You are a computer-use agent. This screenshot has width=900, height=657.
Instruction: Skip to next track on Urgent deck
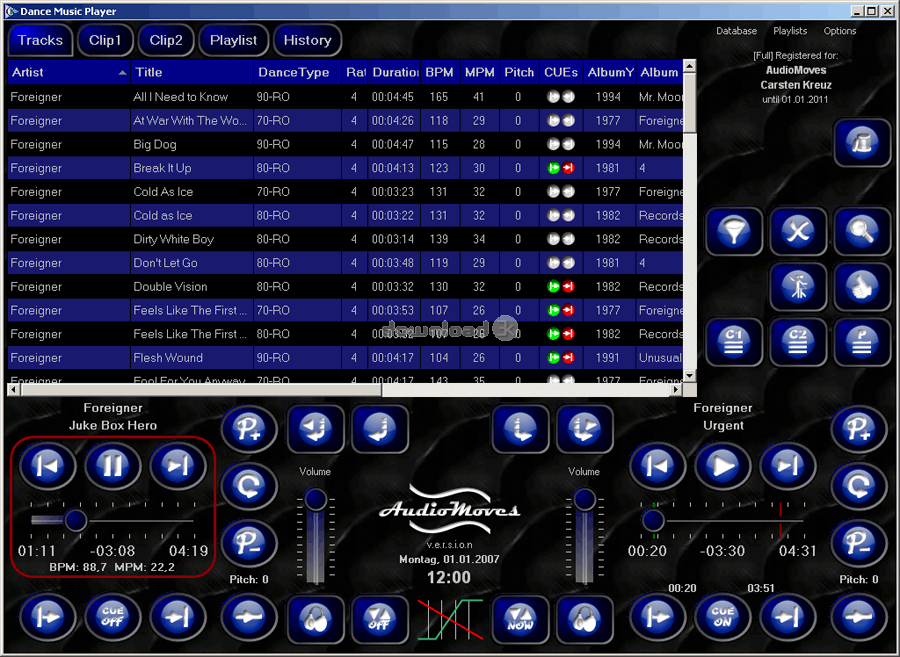pos(788,465)
